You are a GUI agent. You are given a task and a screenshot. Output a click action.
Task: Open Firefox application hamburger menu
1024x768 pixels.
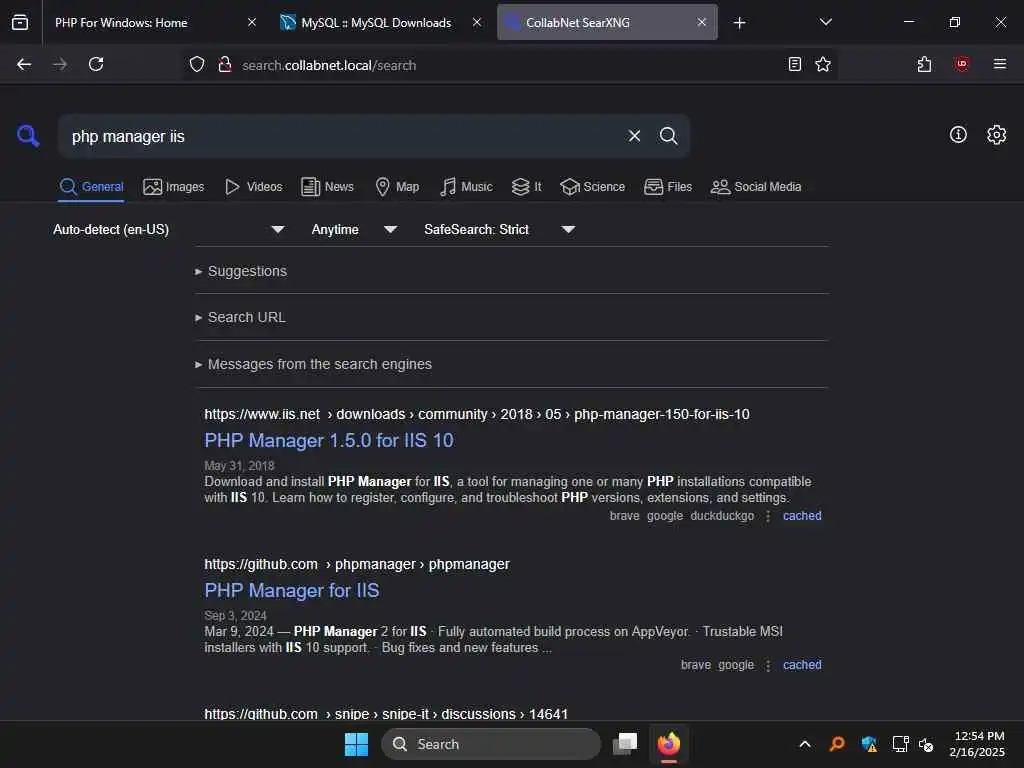click(x=1000, y=64)
